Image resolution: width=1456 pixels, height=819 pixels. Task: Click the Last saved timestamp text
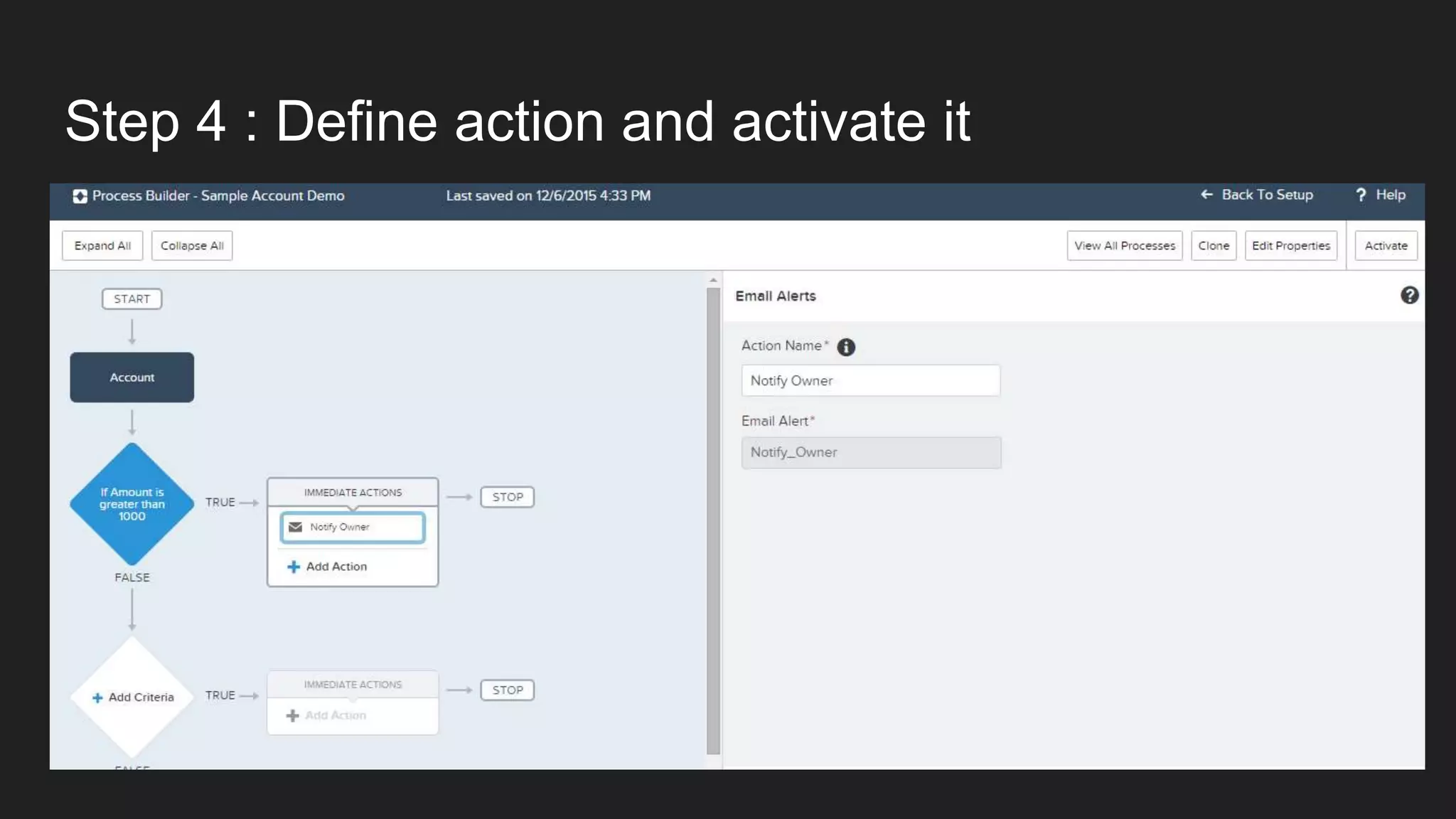pos(548,196)
